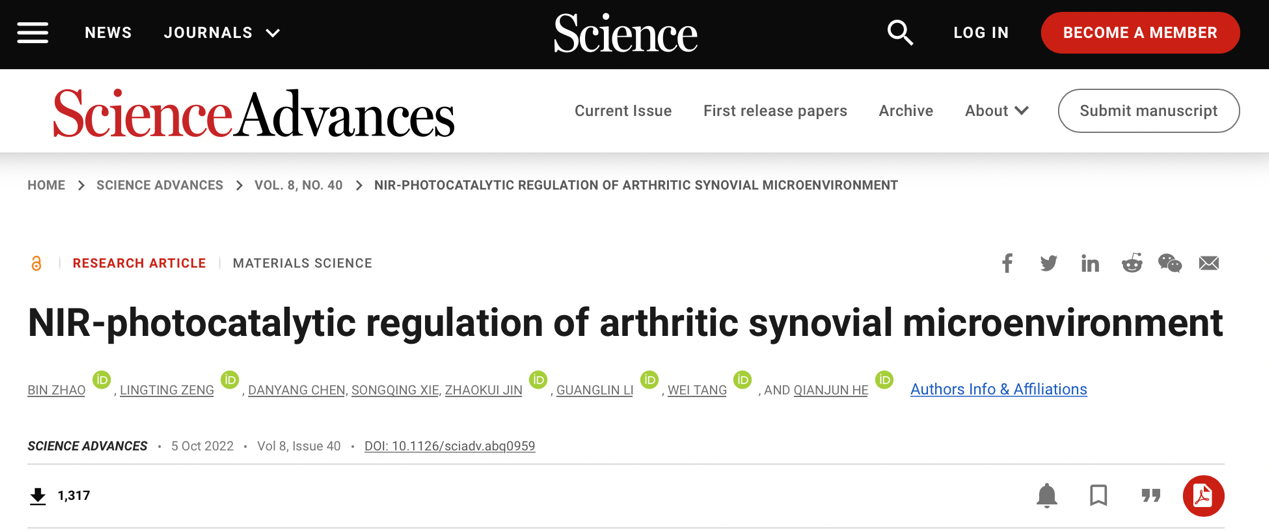This screenshot has height=530, width=1269.
Task: Open the hamburger main menu
Action: 33,33
